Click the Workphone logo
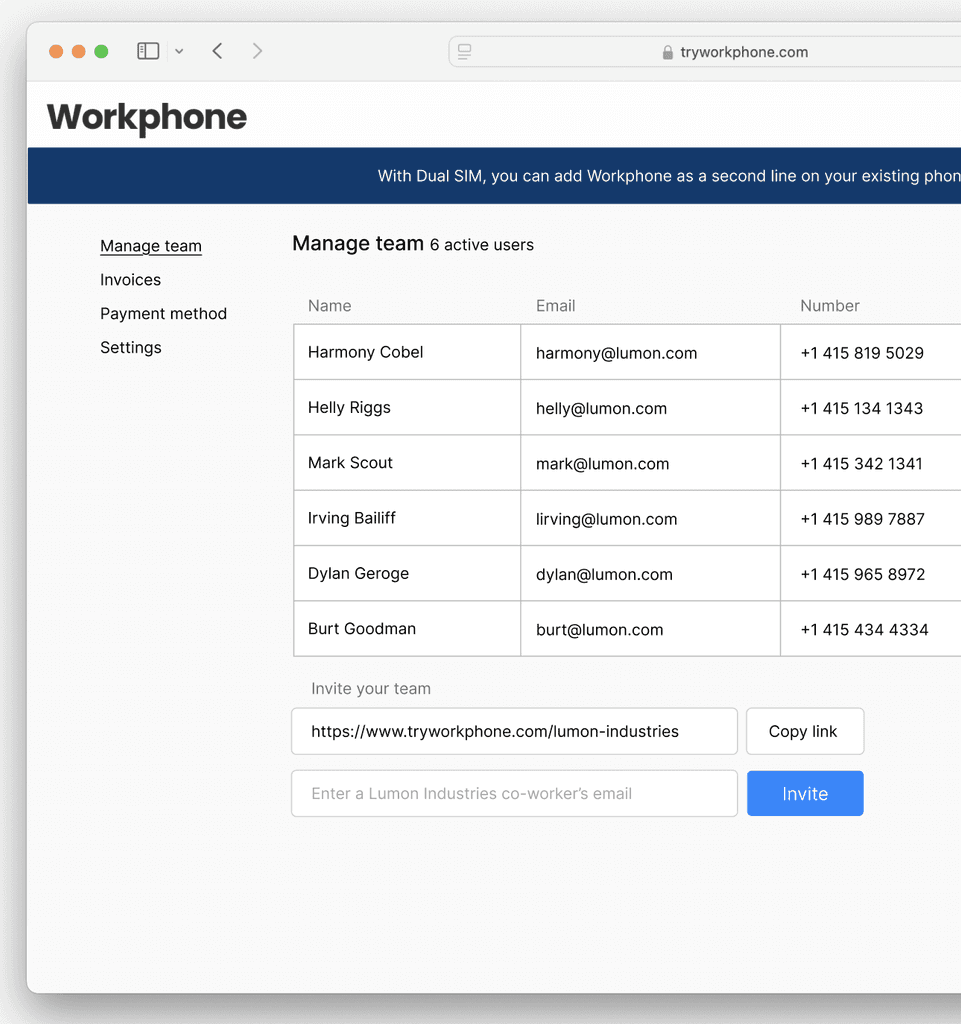This screenshot has width=961, height=1024. [147, 118]
